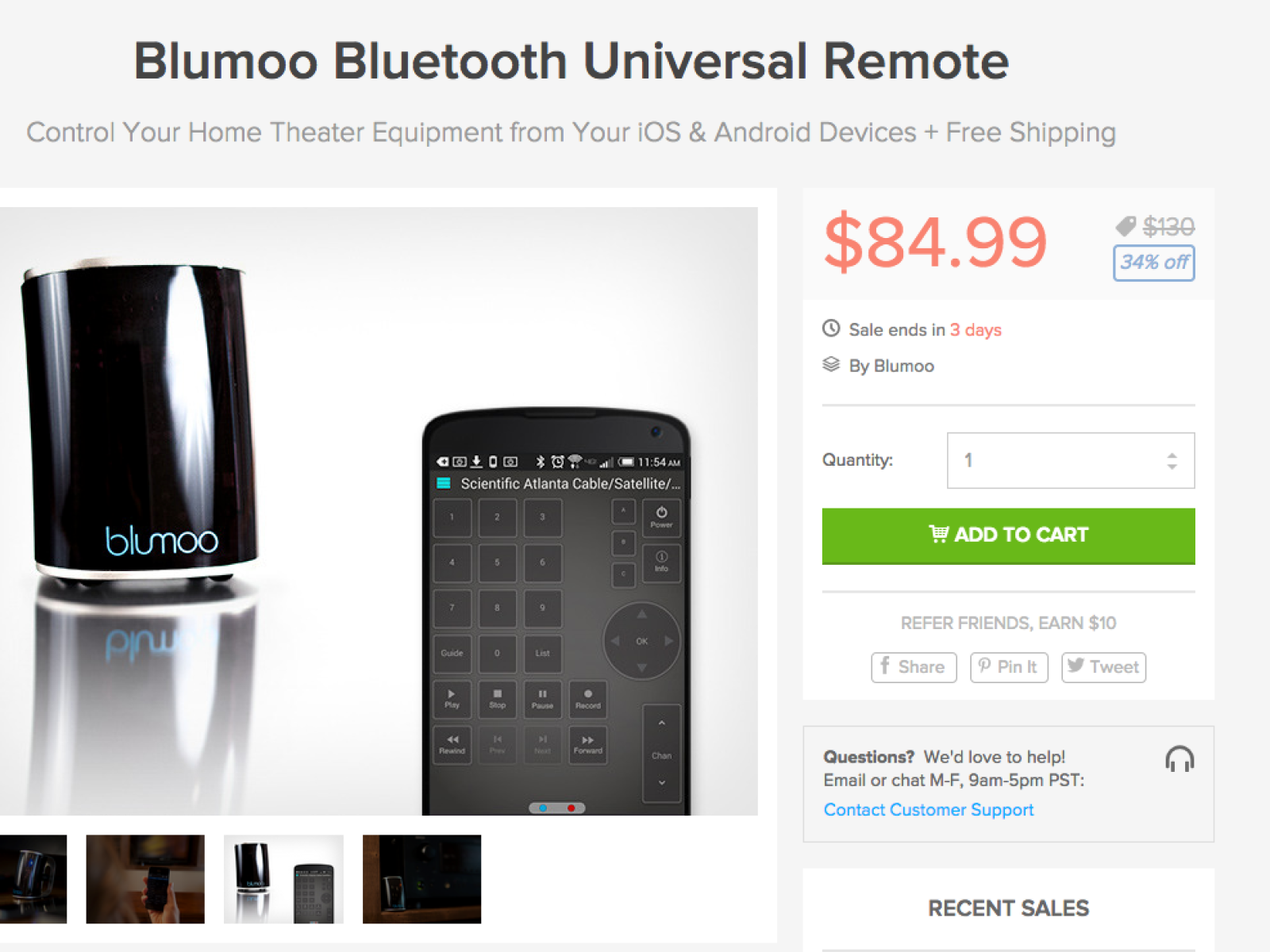
Task: Select the Blumoo and phone thumbnail
Action: point(283,879)
